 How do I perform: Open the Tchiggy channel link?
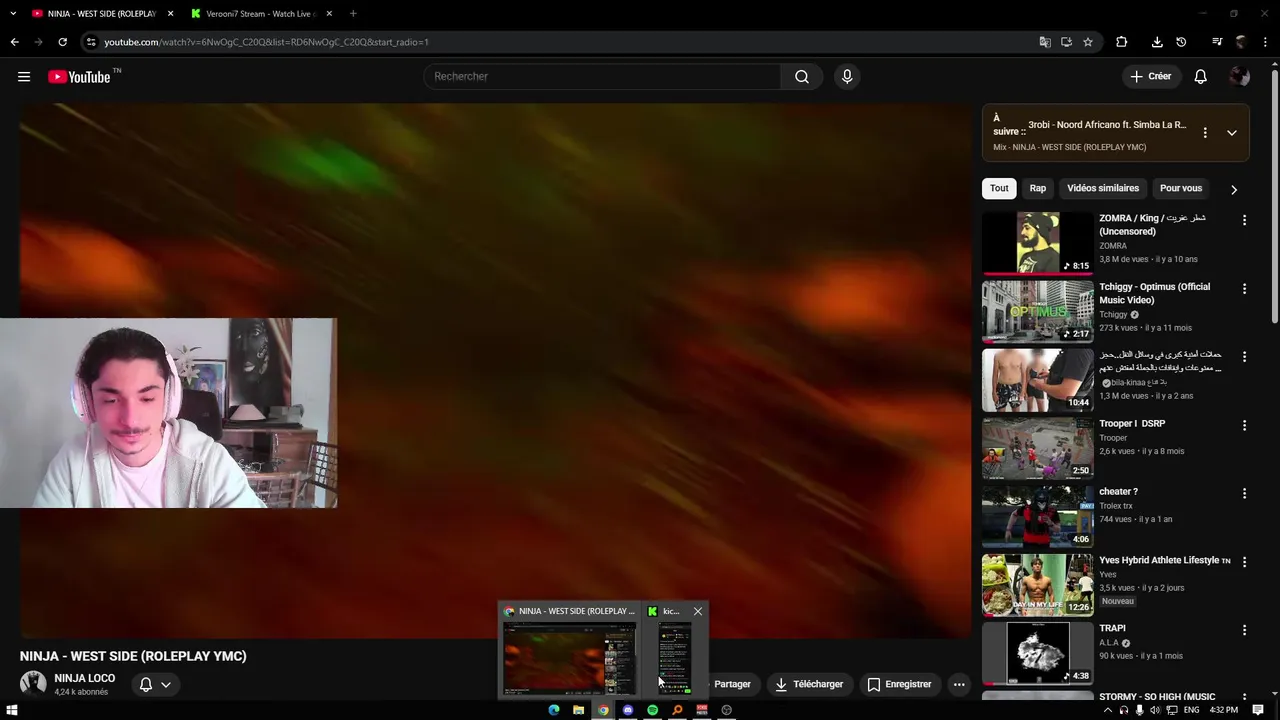point(1113,314)
